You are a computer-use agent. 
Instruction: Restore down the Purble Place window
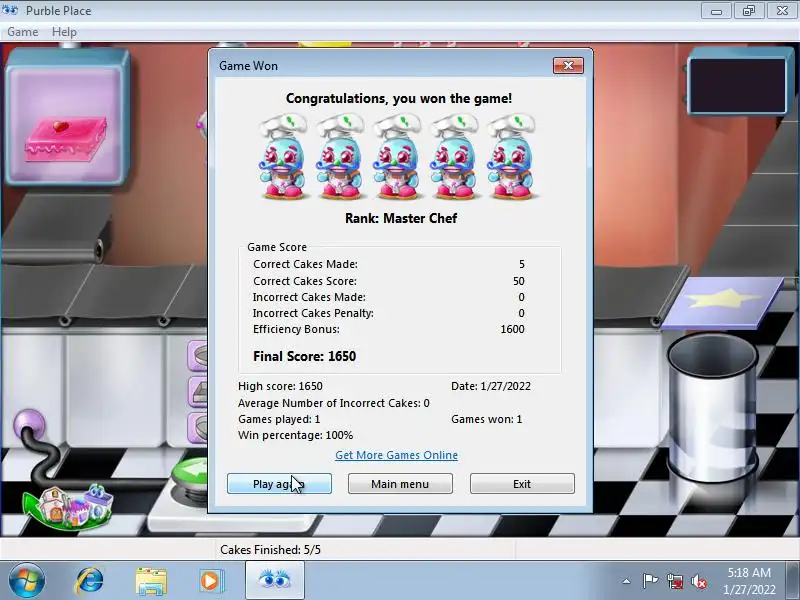pyautogui.click(x=748, y=11)
